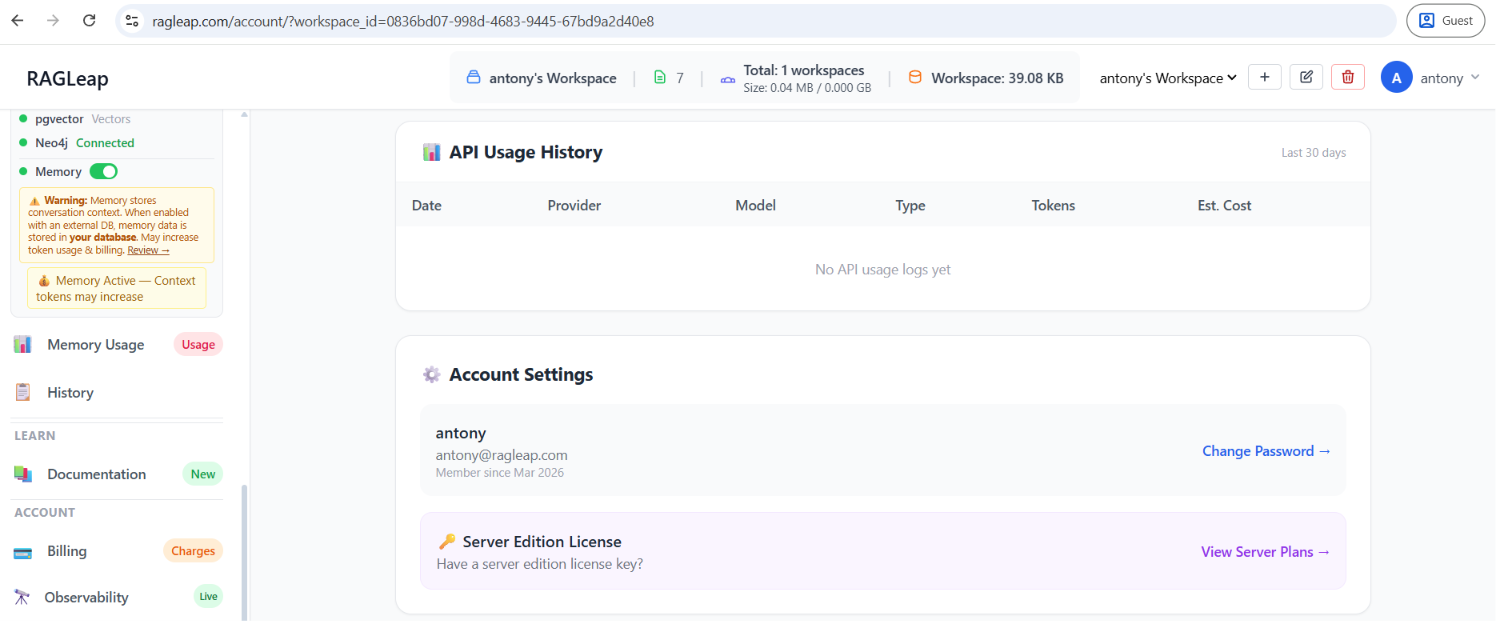Click the Memory Usage bar chart icon
Image resolution: width=1496 pixels, height=621 pixels.
(x=22, y=344)
